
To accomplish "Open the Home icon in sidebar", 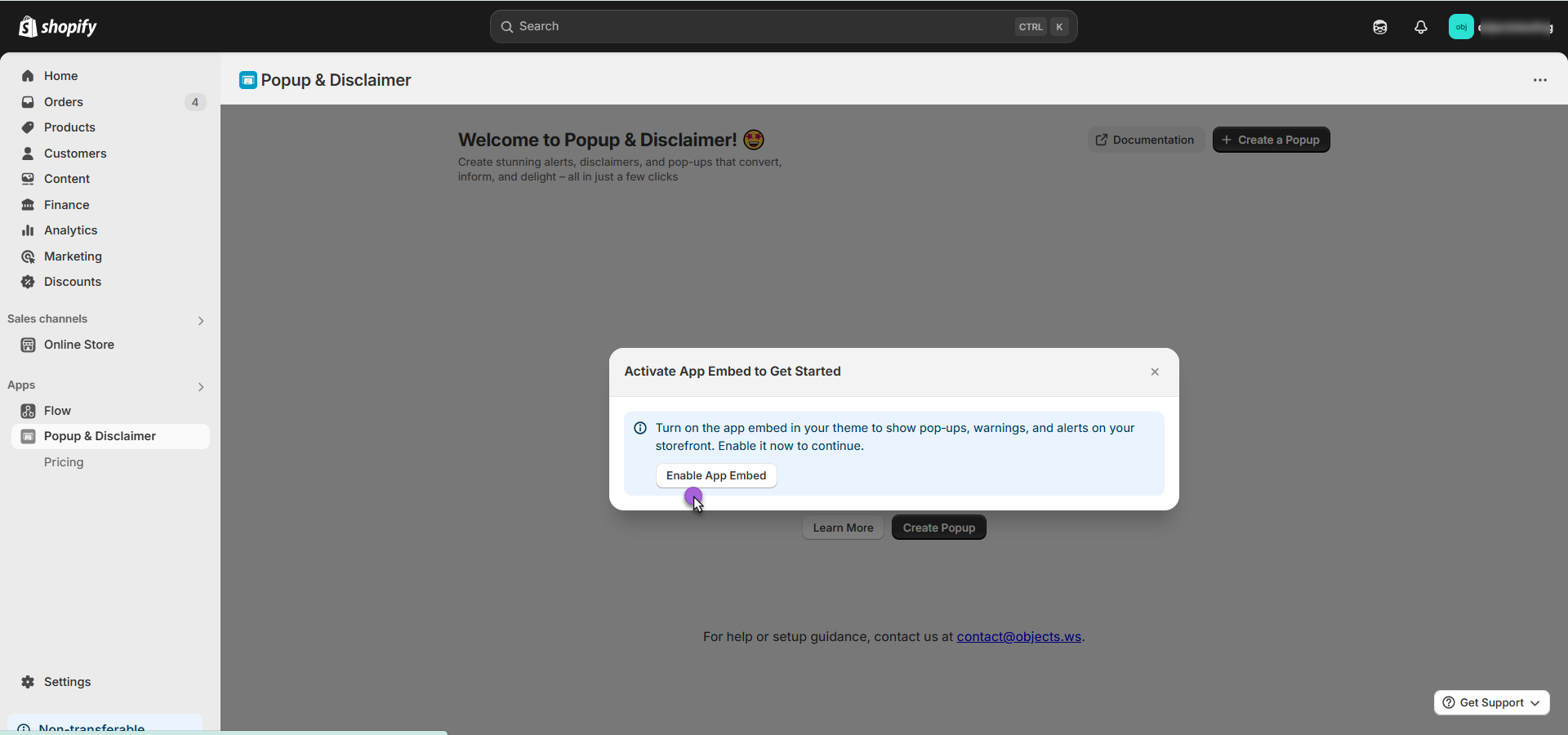I will [x=28, y=76].
